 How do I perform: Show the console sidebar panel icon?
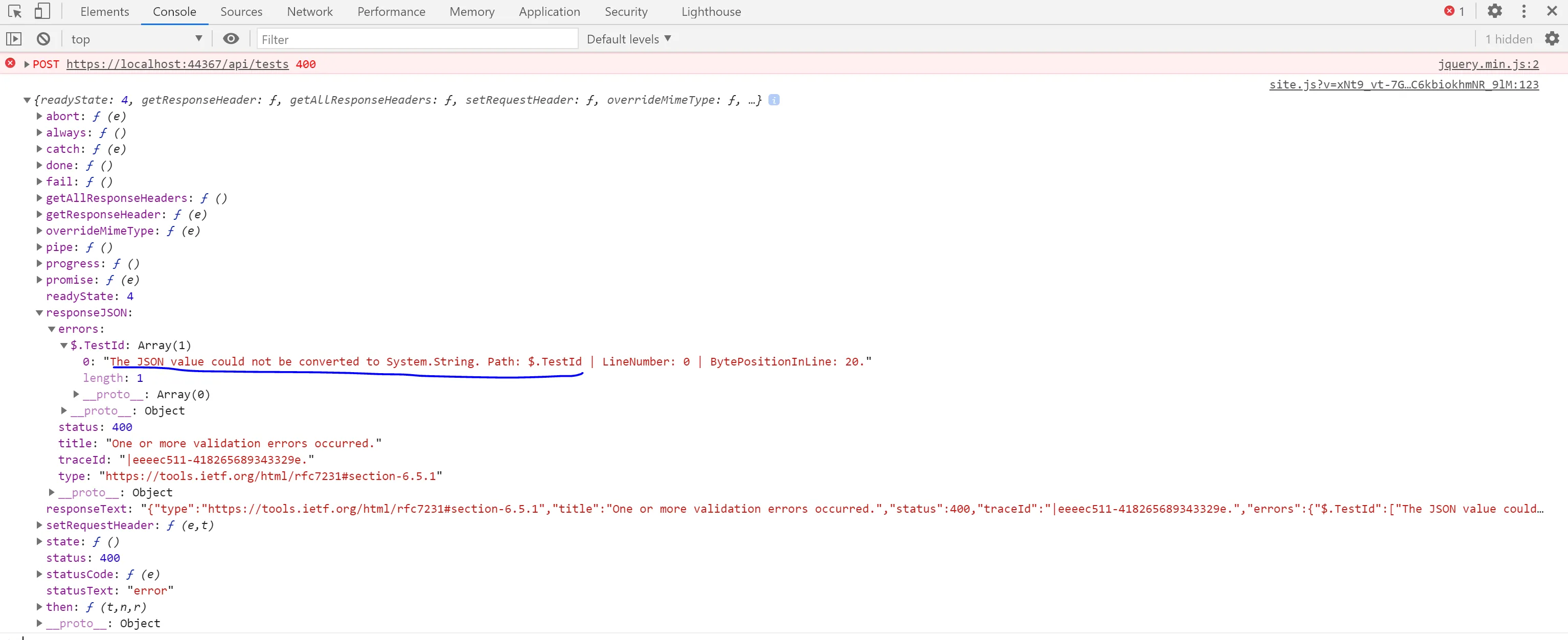(14, 39)
